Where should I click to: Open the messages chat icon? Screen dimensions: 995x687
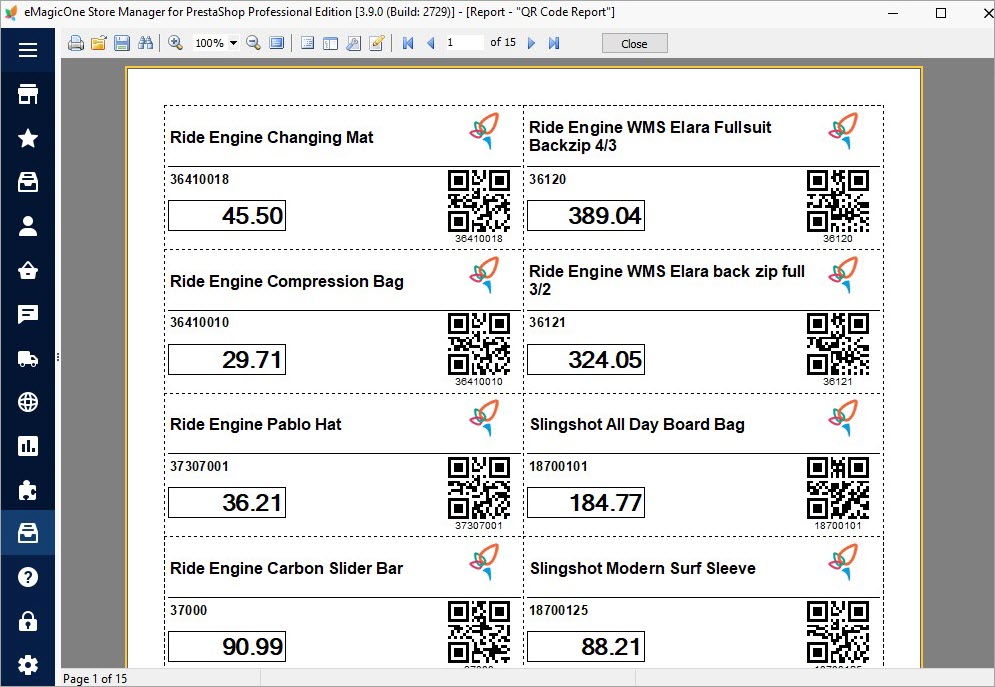tap(28, 315)
